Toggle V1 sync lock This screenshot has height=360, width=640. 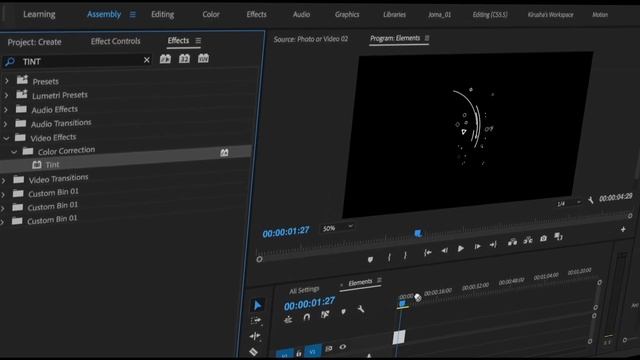pyautogui.click(x=329, y=349)
